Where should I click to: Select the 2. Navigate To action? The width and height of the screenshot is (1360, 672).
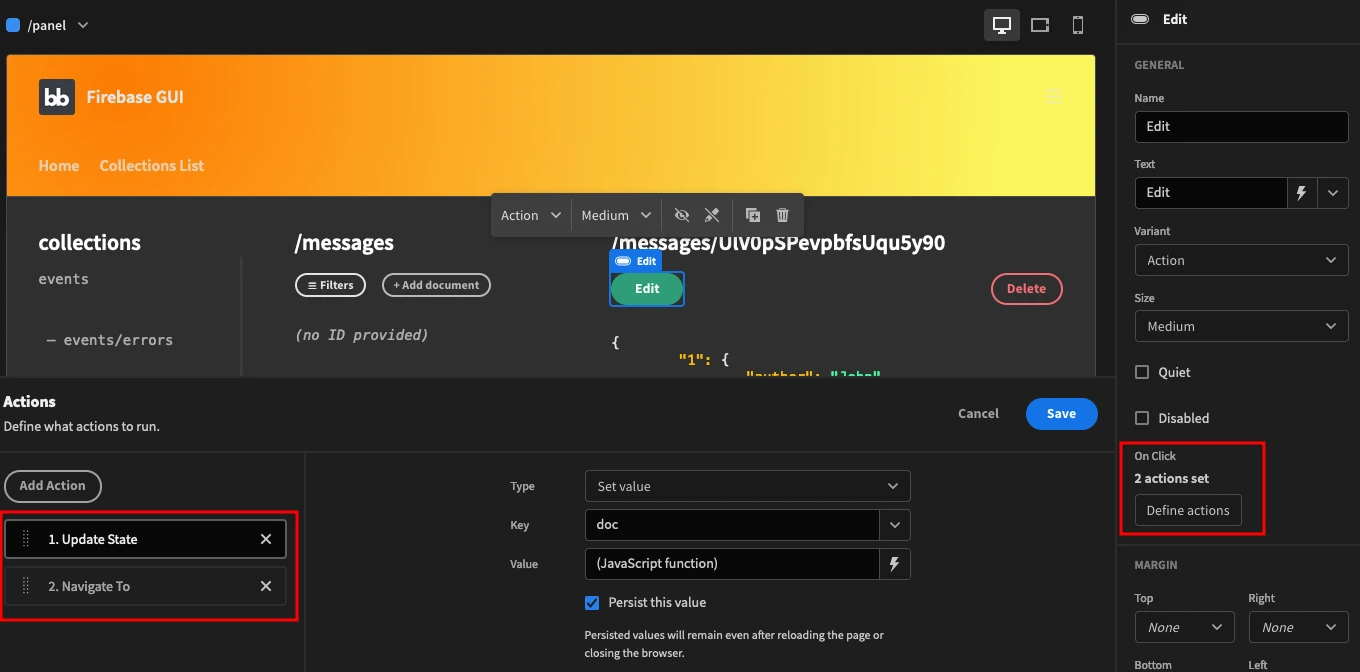coord(146,586)
